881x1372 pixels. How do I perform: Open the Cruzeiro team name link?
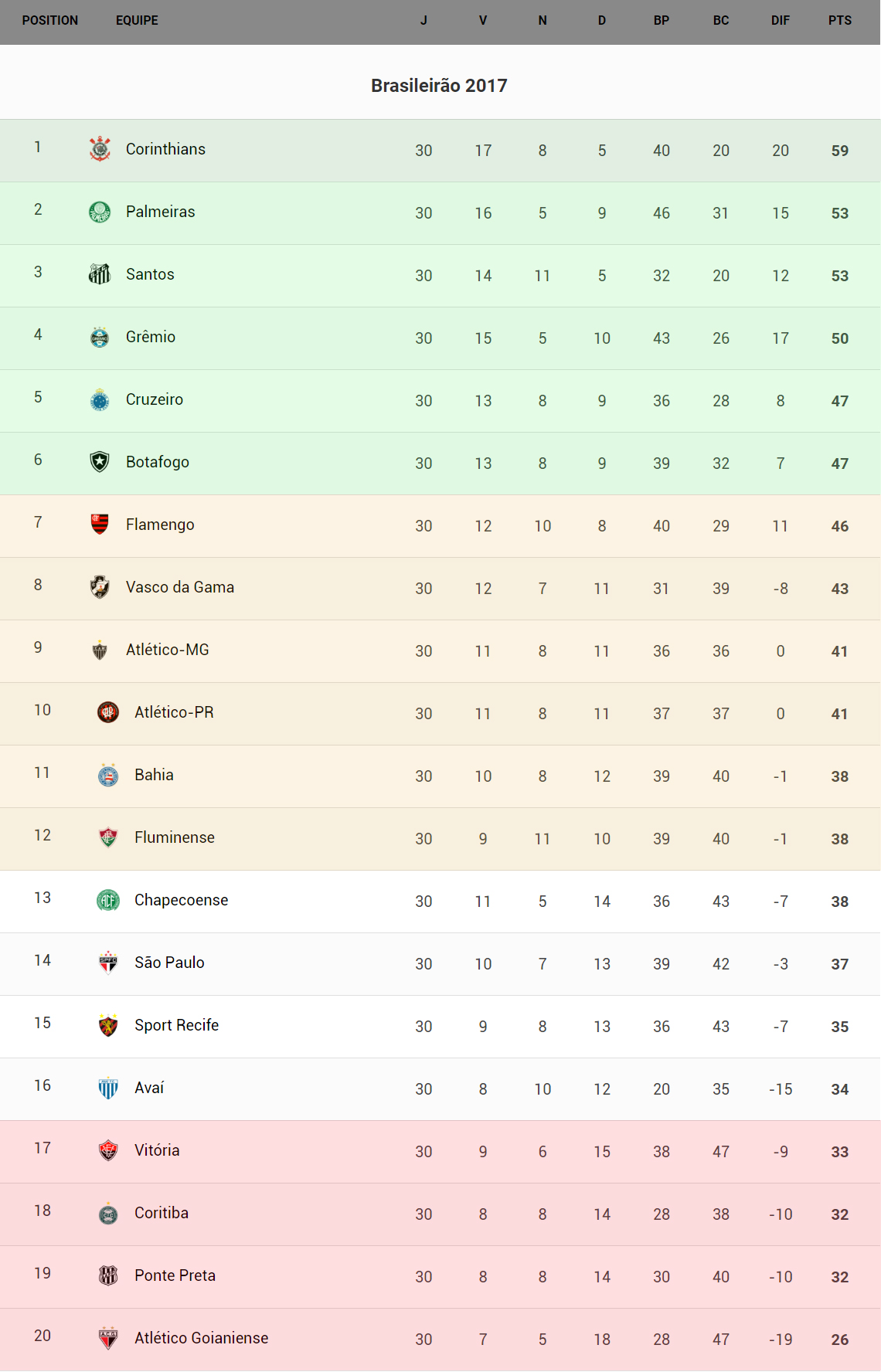[155, 399]
